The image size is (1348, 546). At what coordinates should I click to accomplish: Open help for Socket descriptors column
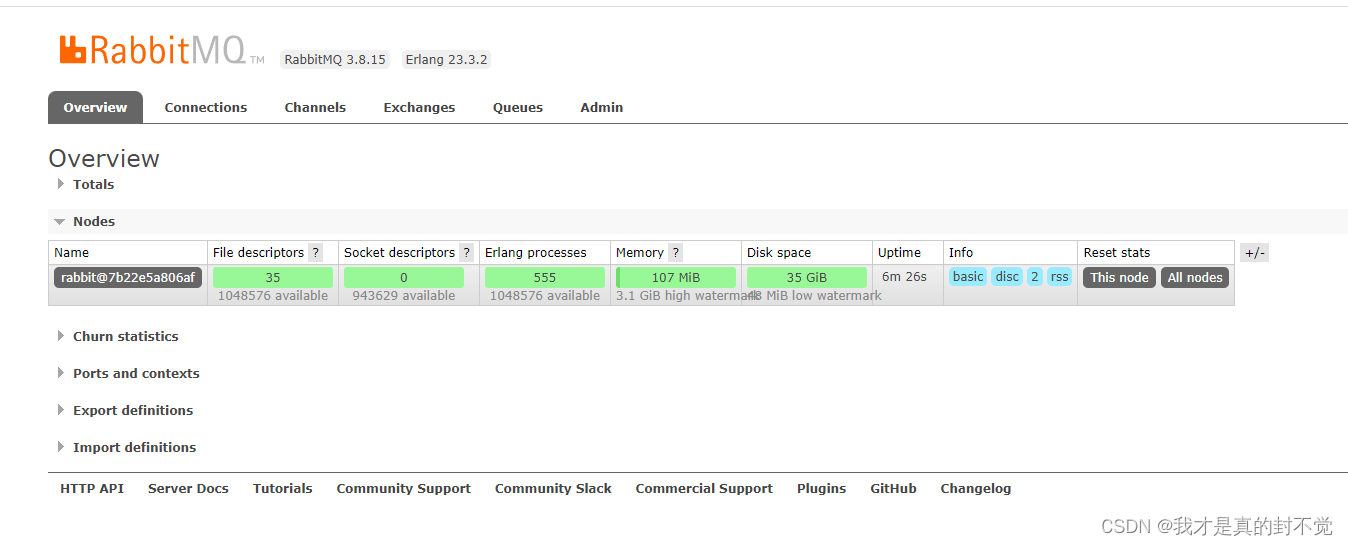[x=466, y=253]
